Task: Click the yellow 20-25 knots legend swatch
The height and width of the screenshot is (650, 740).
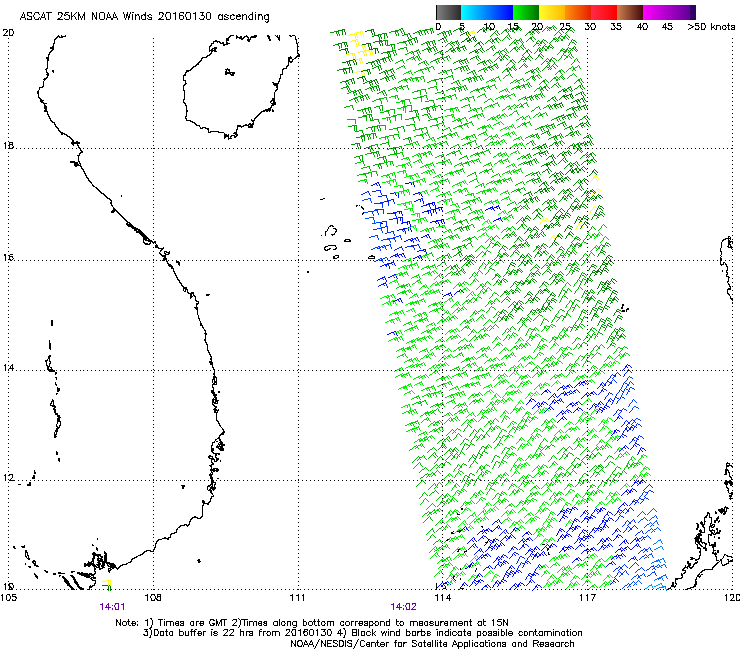Action: (x=552, y=12)
